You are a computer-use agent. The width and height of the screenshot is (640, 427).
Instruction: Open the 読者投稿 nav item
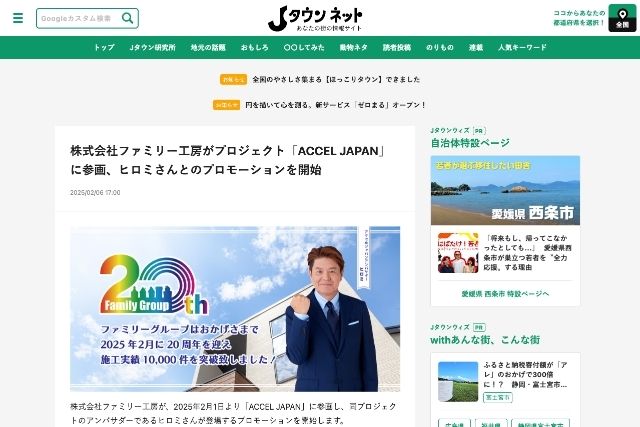(397, 47)
